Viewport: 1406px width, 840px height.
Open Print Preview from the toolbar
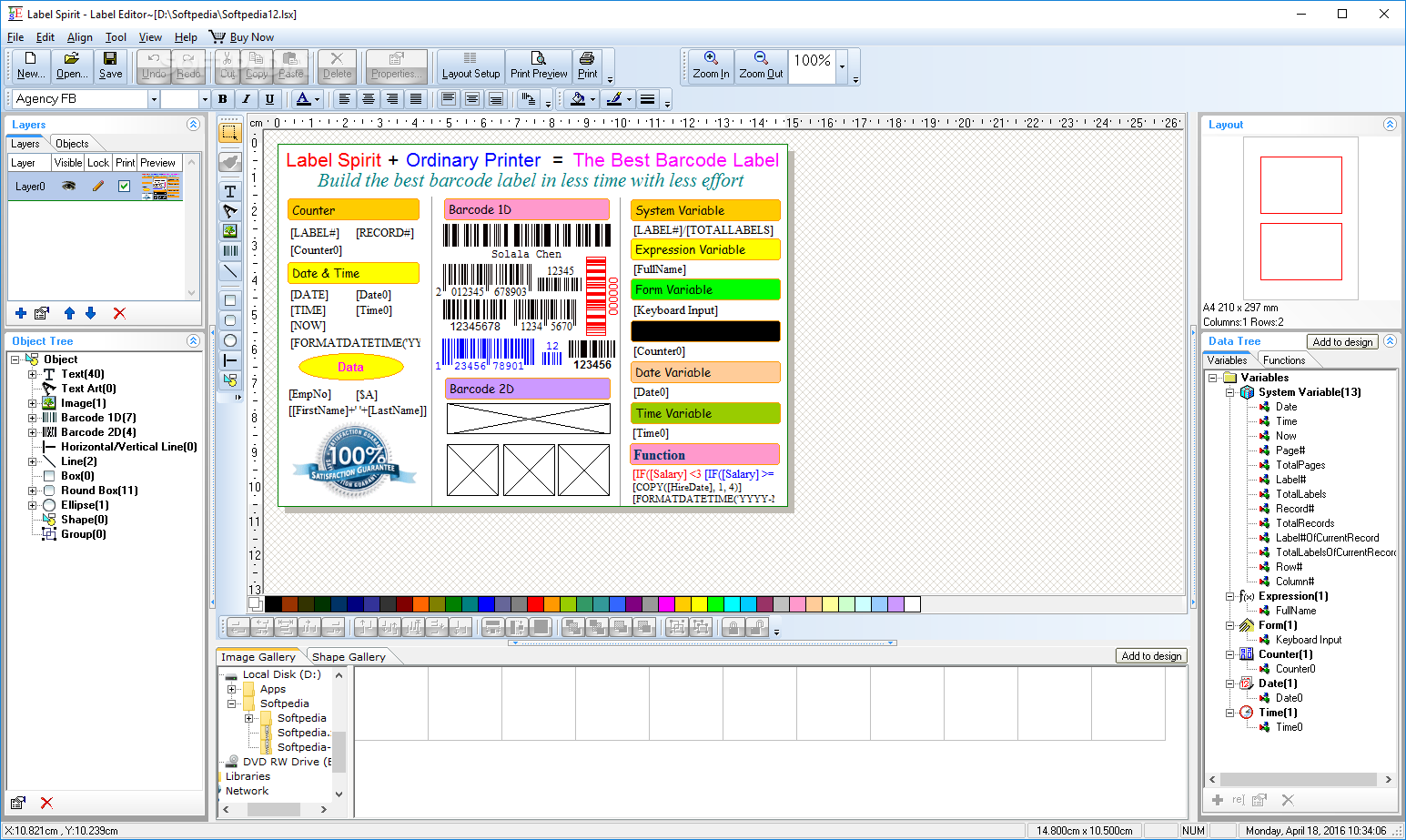[x=539, y=66]
